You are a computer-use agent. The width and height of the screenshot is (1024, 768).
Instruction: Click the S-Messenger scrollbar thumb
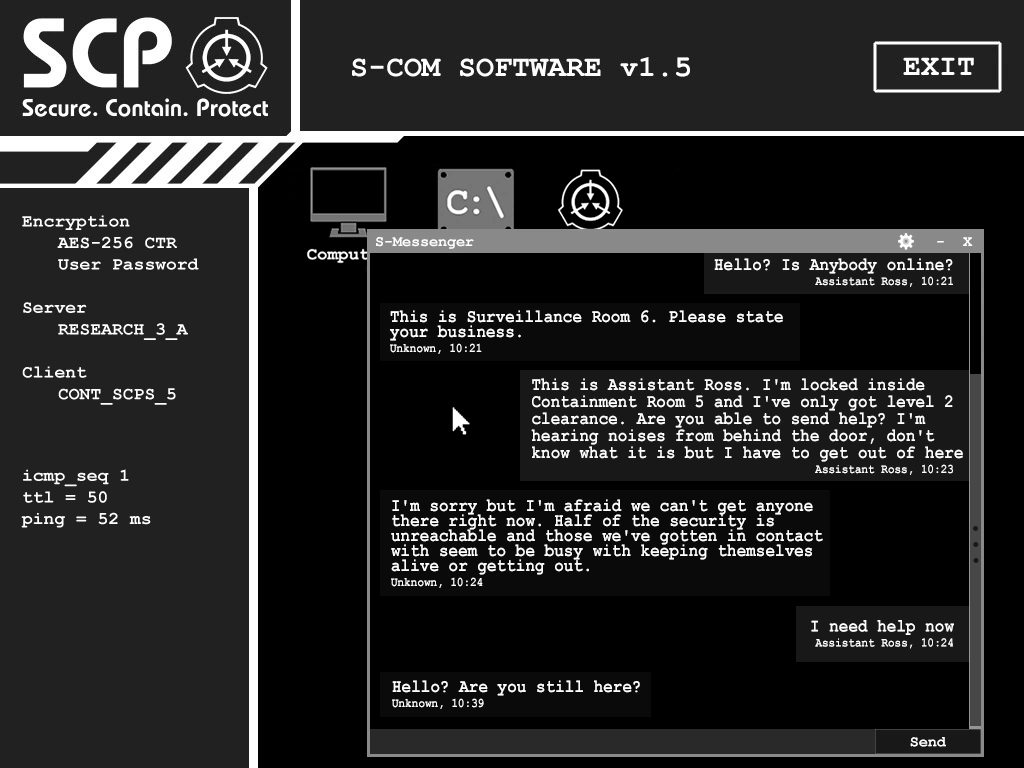975,549
